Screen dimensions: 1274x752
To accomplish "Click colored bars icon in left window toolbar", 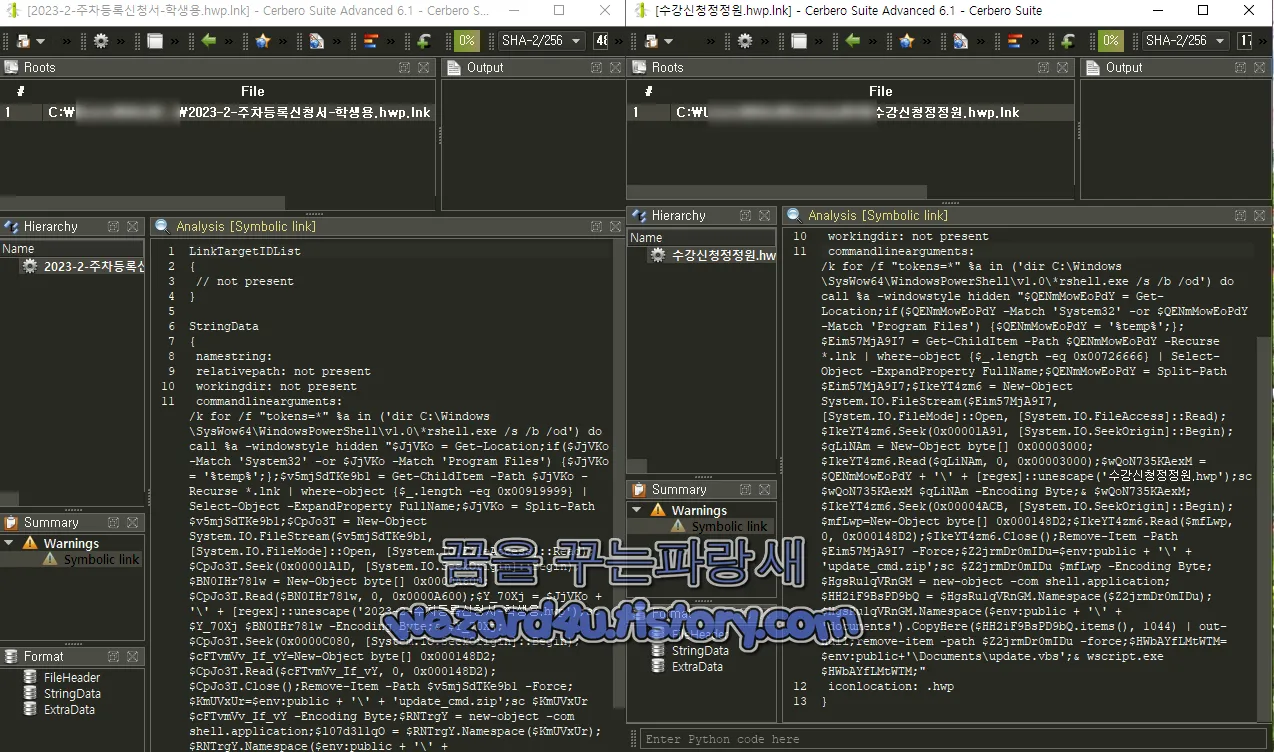I will [371, 41].
